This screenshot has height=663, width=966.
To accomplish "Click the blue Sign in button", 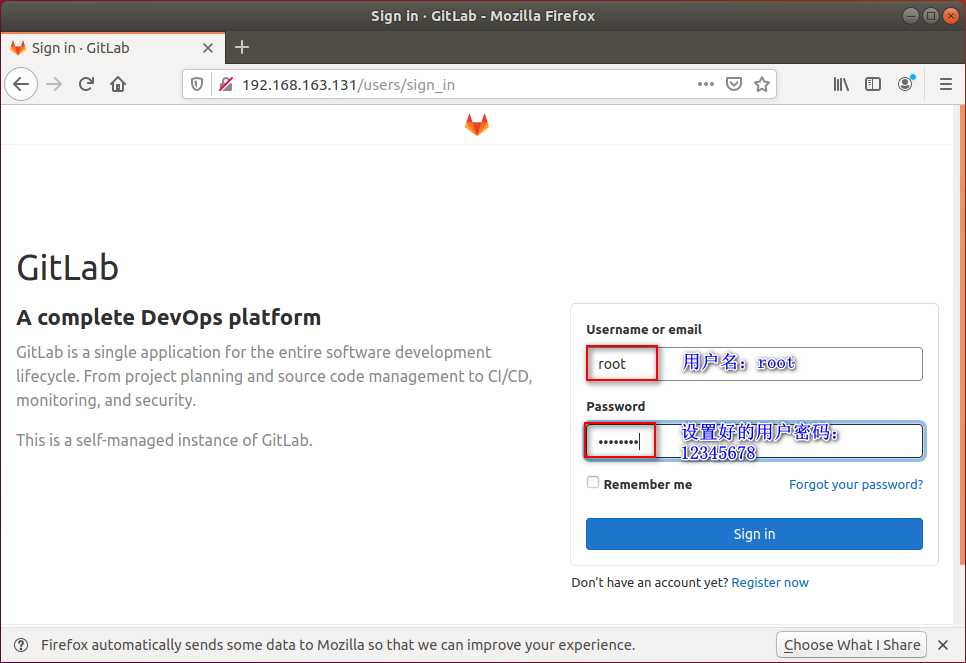I will tap(754, 534).
